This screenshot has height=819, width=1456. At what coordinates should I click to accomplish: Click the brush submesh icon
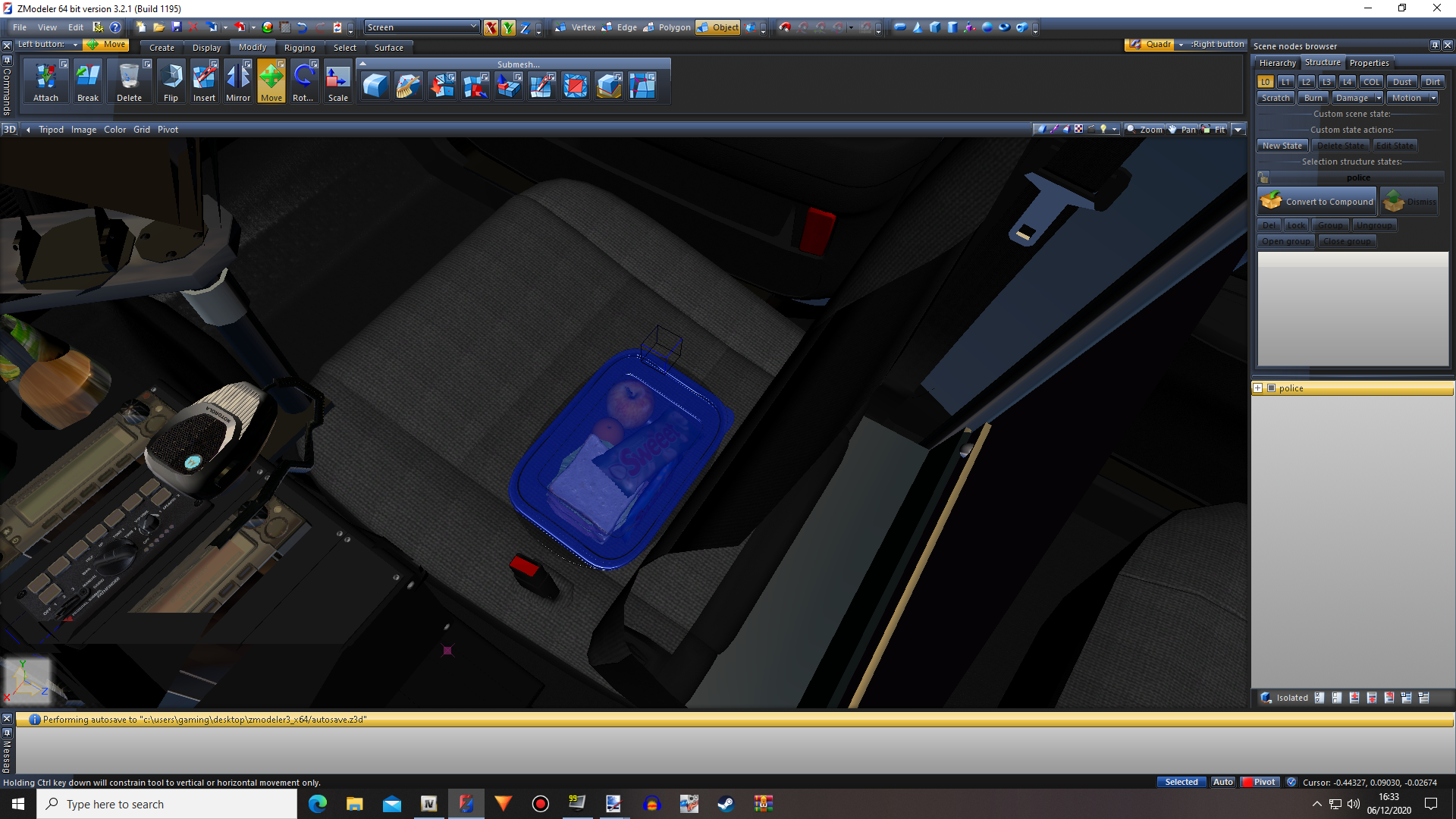click(408, 86)
